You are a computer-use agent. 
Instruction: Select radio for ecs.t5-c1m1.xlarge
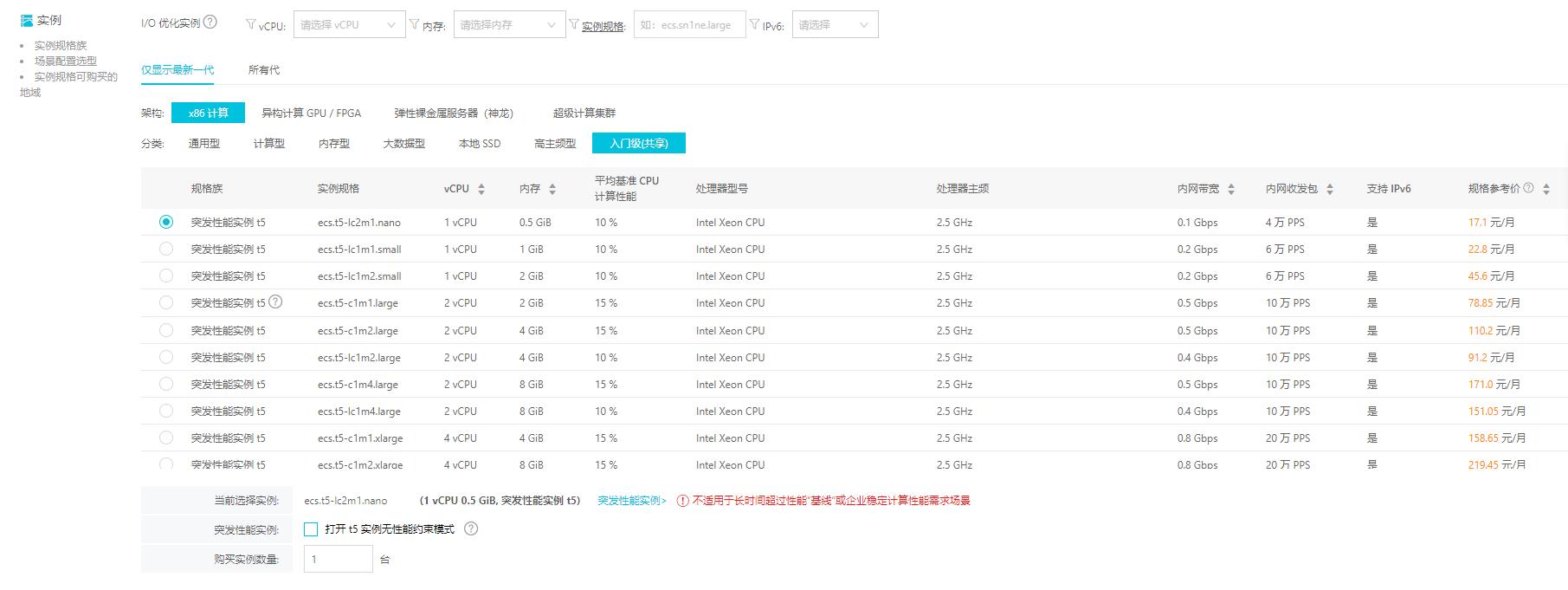166,438
